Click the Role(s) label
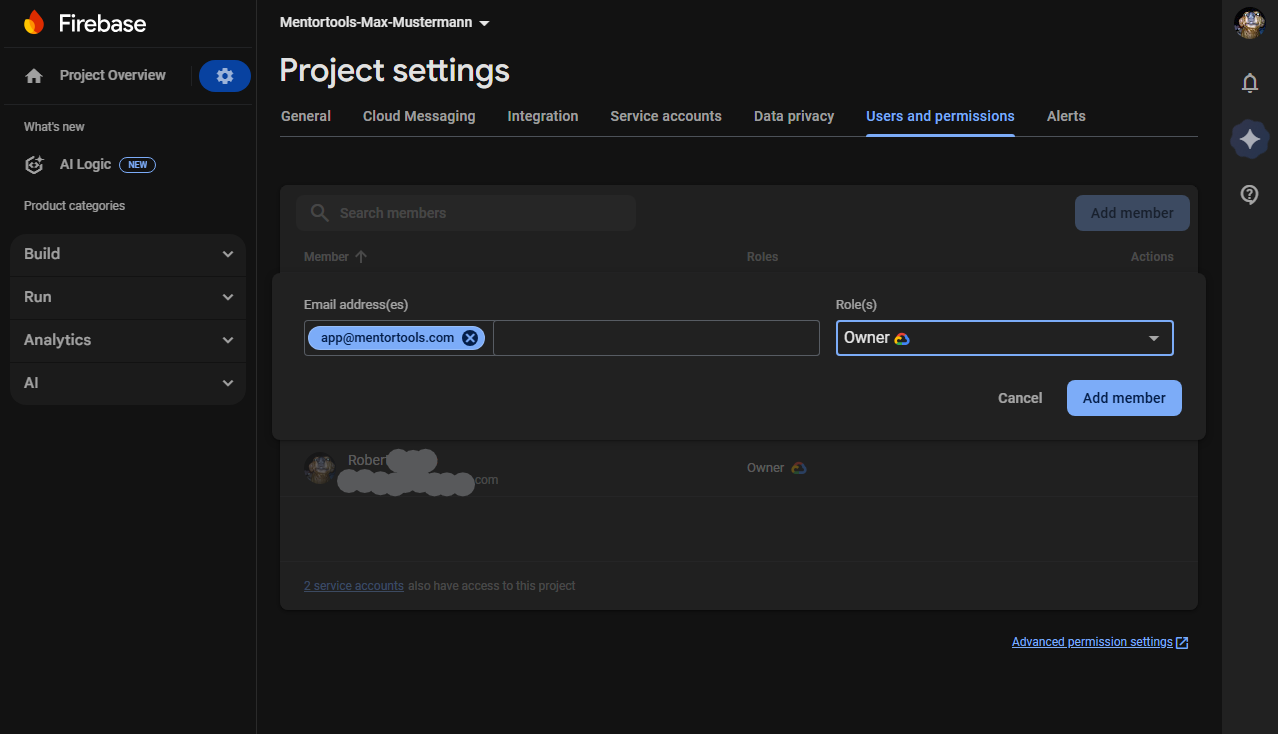Image resolution: width=1278 pixels, height=734 pixels. click(856, 304)
